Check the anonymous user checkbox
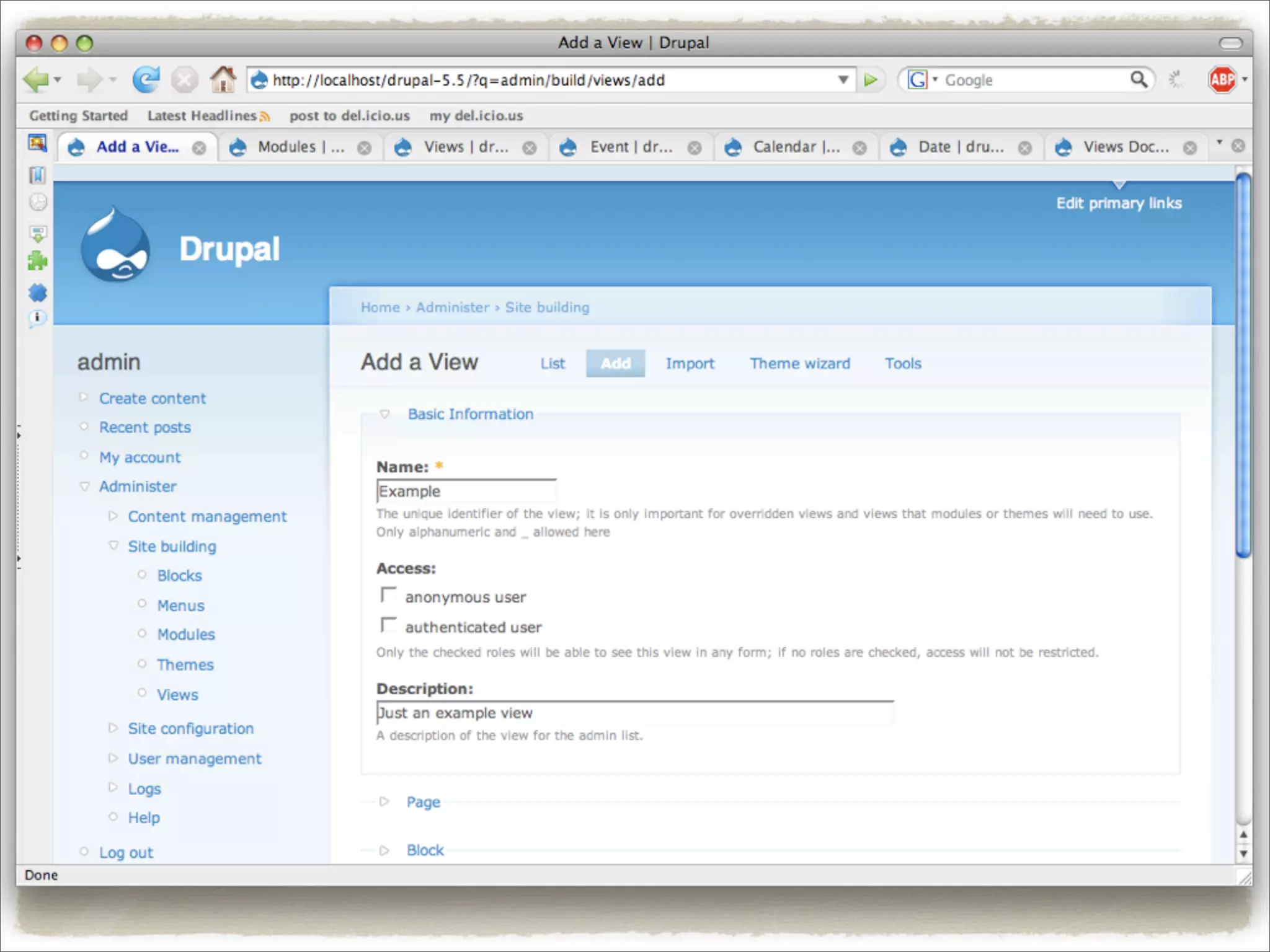This screenshot has width=1270, height=952. [x=389, y=595]
